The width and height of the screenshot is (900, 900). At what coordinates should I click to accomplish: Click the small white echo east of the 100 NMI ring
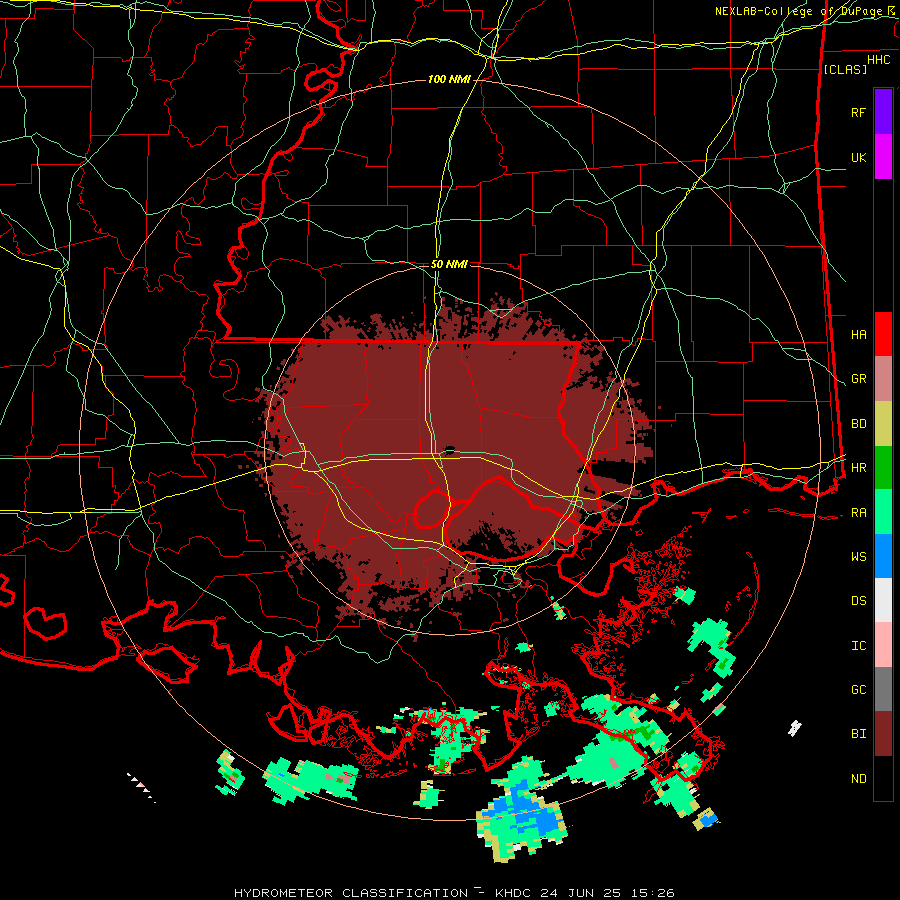[795, 728]
